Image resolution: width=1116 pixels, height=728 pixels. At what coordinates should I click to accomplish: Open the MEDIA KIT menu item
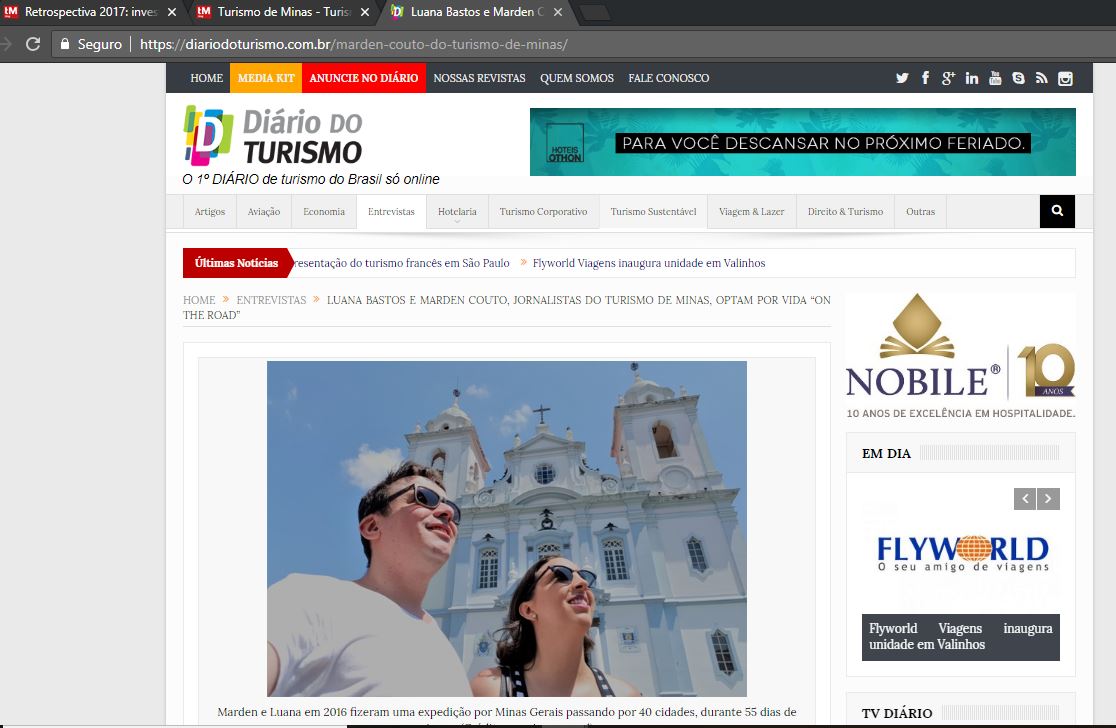(266, 78)
